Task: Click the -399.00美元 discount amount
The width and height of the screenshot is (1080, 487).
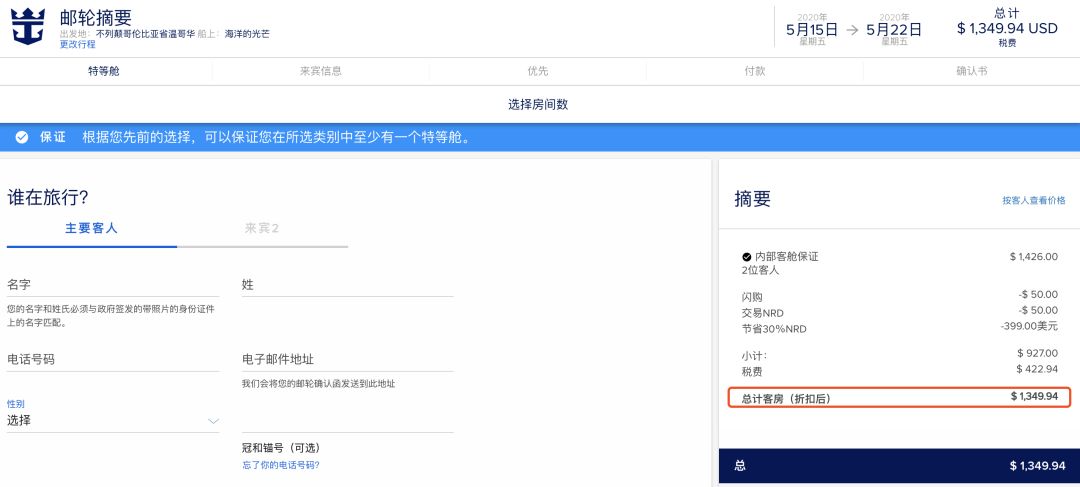Action: click(x=1029, y=327)
